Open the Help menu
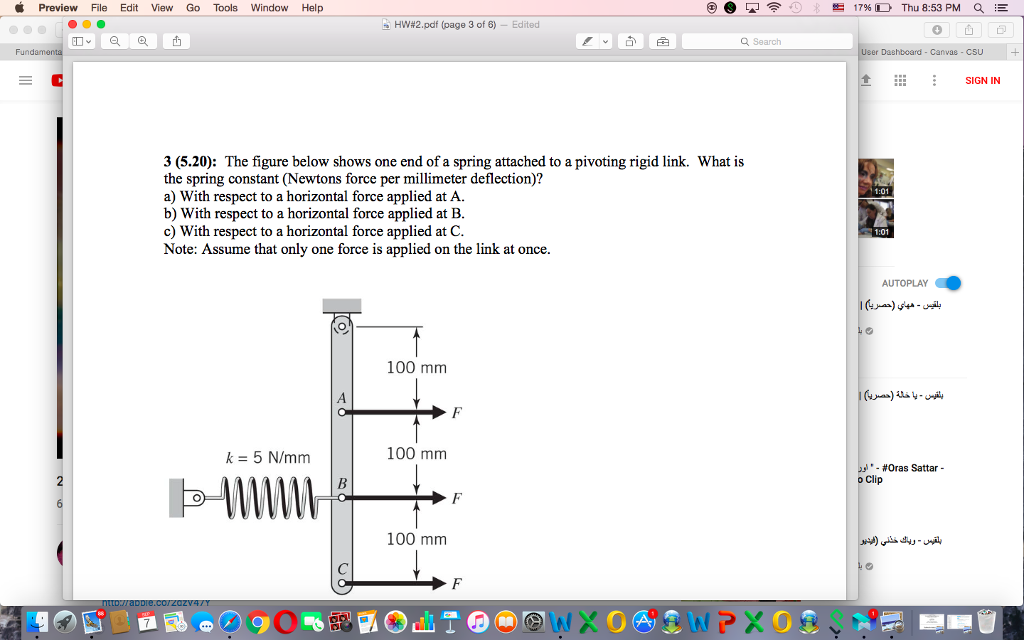Screen dimensions: 1024x640 pyautogui.click(x=312, y=8)
